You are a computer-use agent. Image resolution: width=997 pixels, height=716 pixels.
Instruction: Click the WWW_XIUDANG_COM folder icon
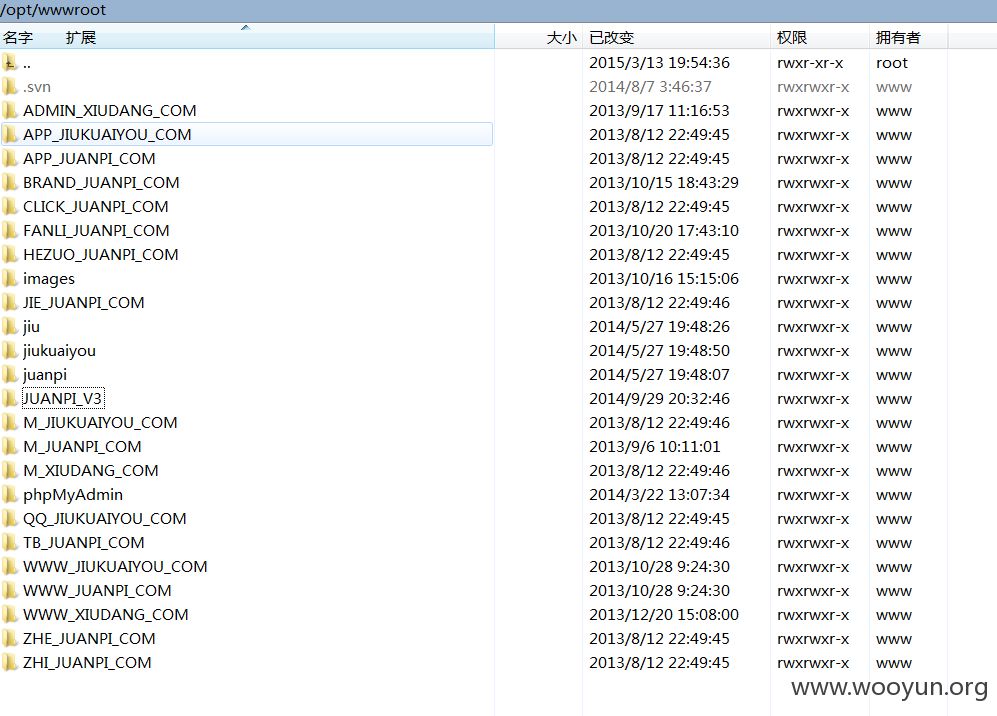(10, 614)
